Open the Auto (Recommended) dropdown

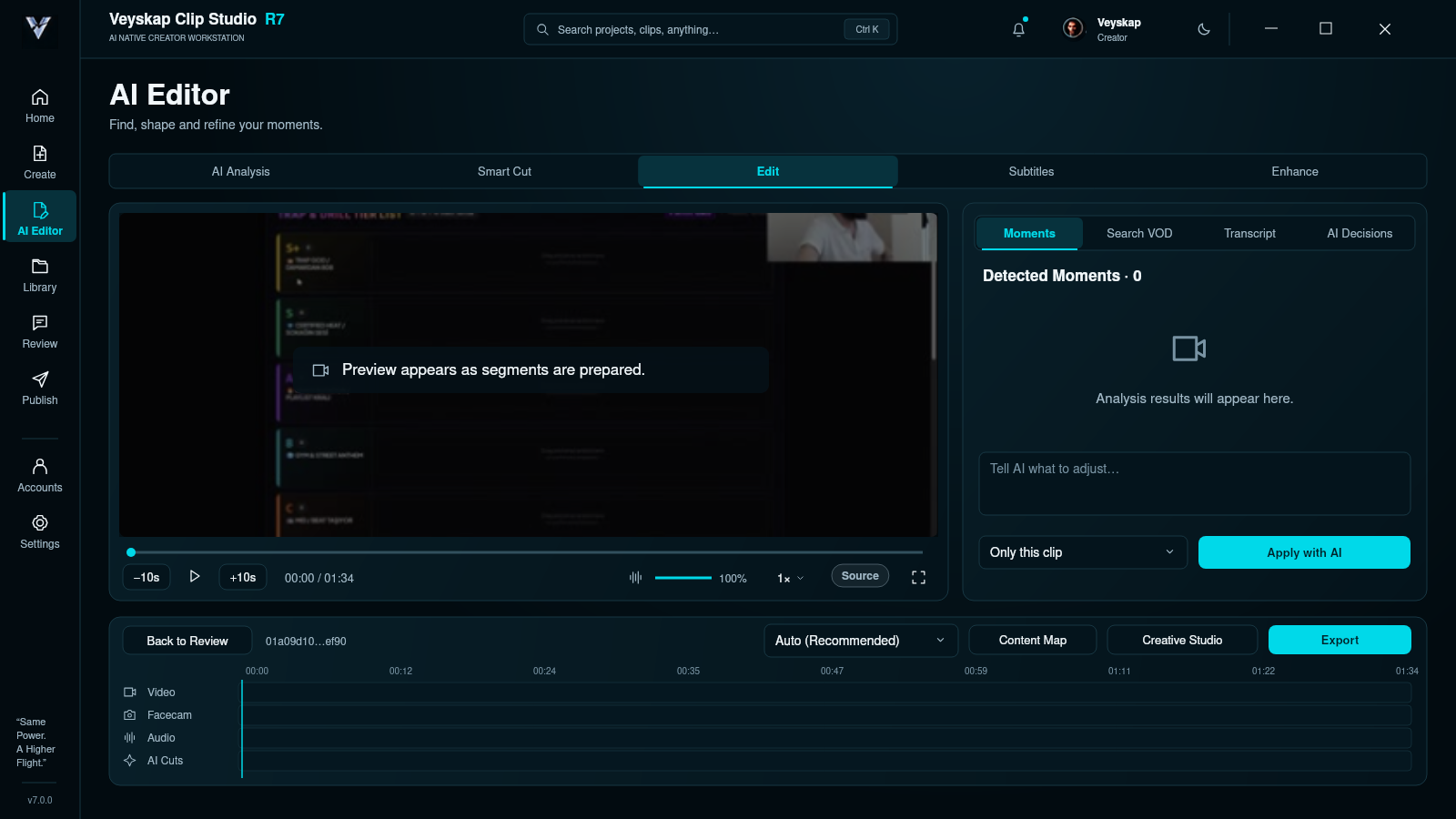[x=861, y=641]
